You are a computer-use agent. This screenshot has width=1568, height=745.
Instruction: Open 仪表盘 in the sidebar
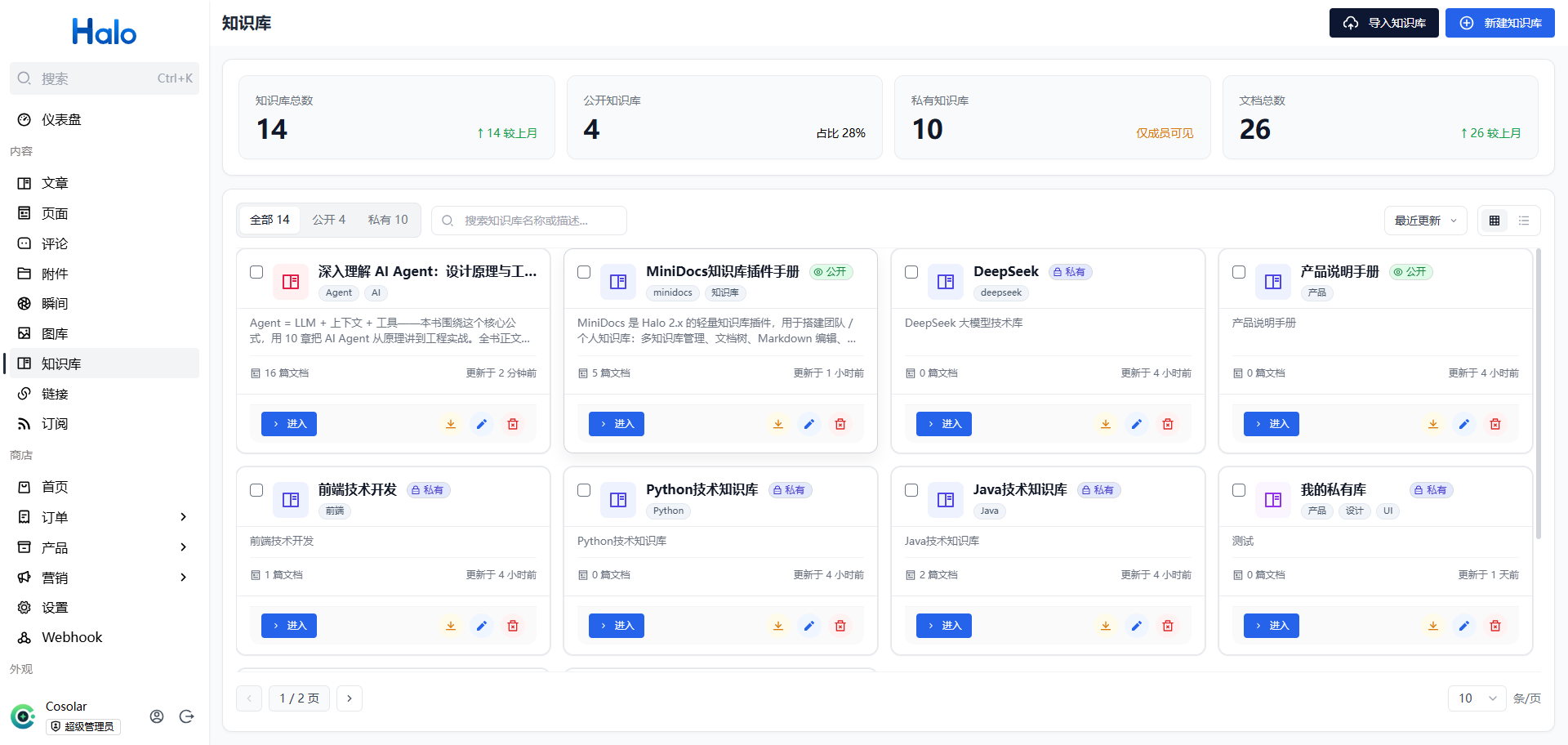(105, 120)
